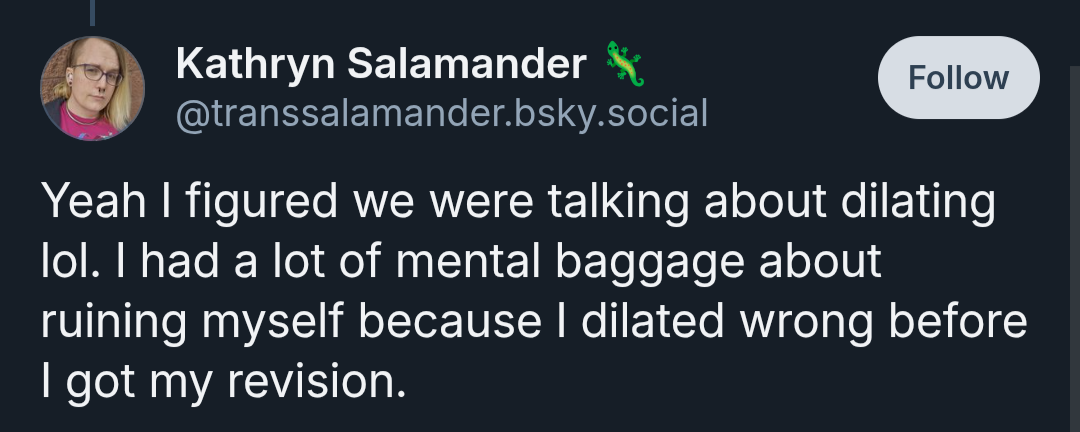
Task: Open Kathryn Salamander's profile avatar
Action: tap(92, 88)
